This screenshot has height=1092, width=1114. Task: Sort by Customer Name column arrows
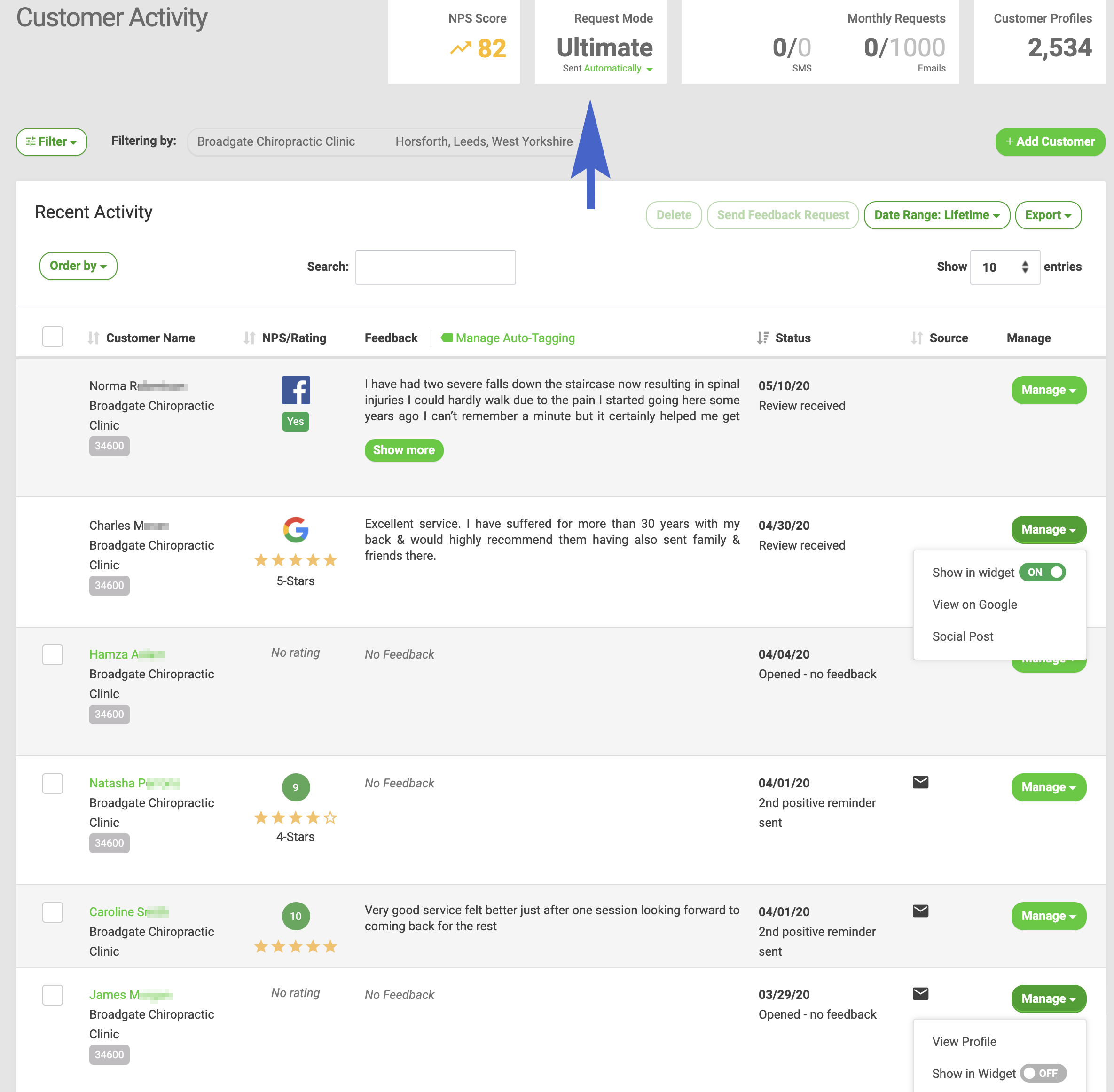click(94, 338)
